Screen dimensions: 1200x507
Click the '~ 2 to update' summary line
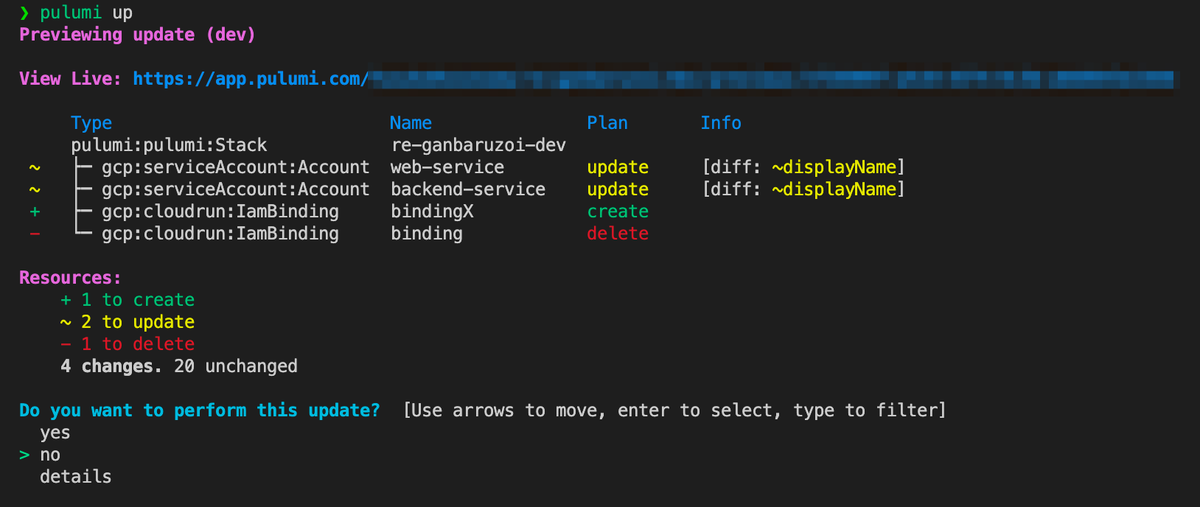127,322
